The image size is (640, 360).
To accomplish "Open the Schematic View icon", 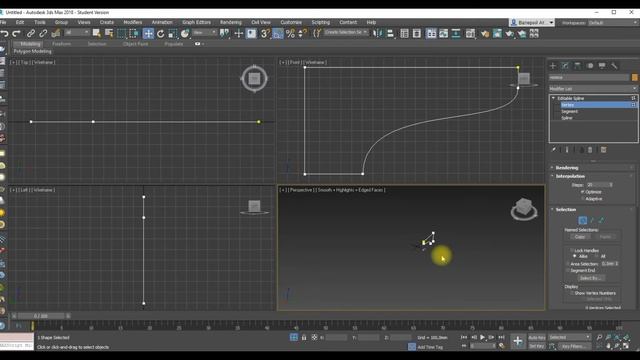I will coord(456,33).
